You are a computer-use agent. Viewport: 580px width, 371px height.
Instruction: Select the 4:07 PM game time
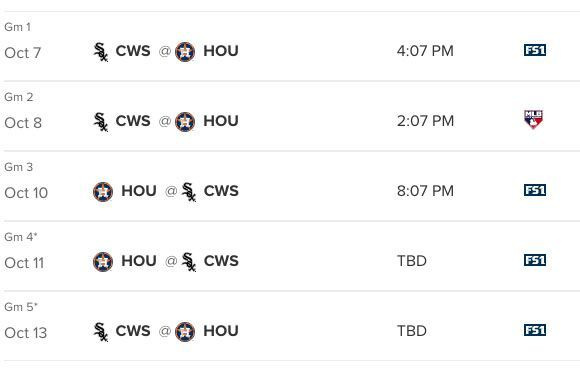(425, 51)
